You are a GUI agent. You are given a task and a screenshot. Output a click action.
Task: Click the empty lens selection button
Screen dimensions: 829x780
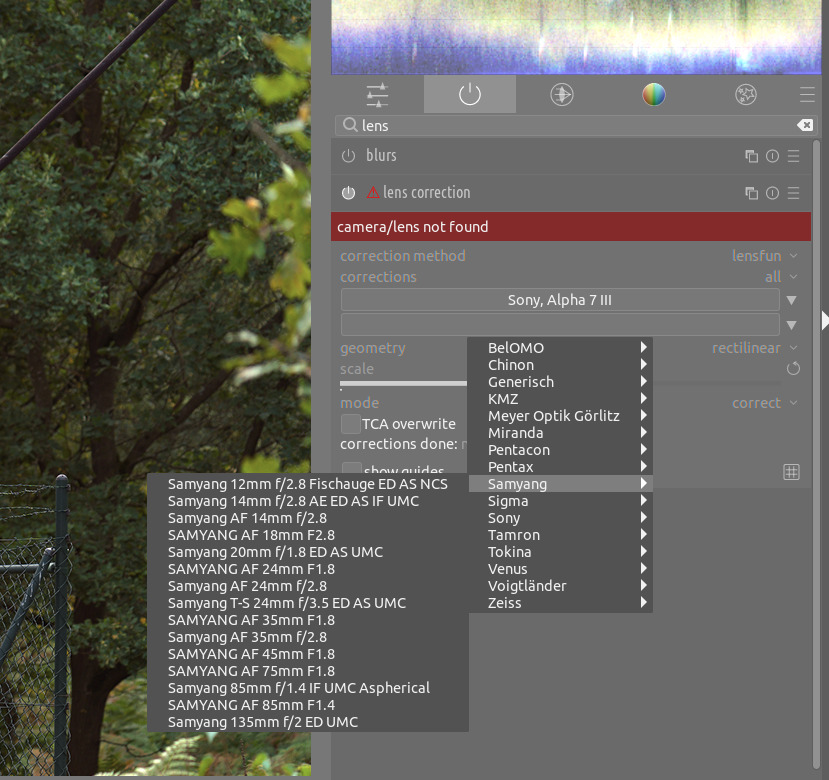coord(560,324)
